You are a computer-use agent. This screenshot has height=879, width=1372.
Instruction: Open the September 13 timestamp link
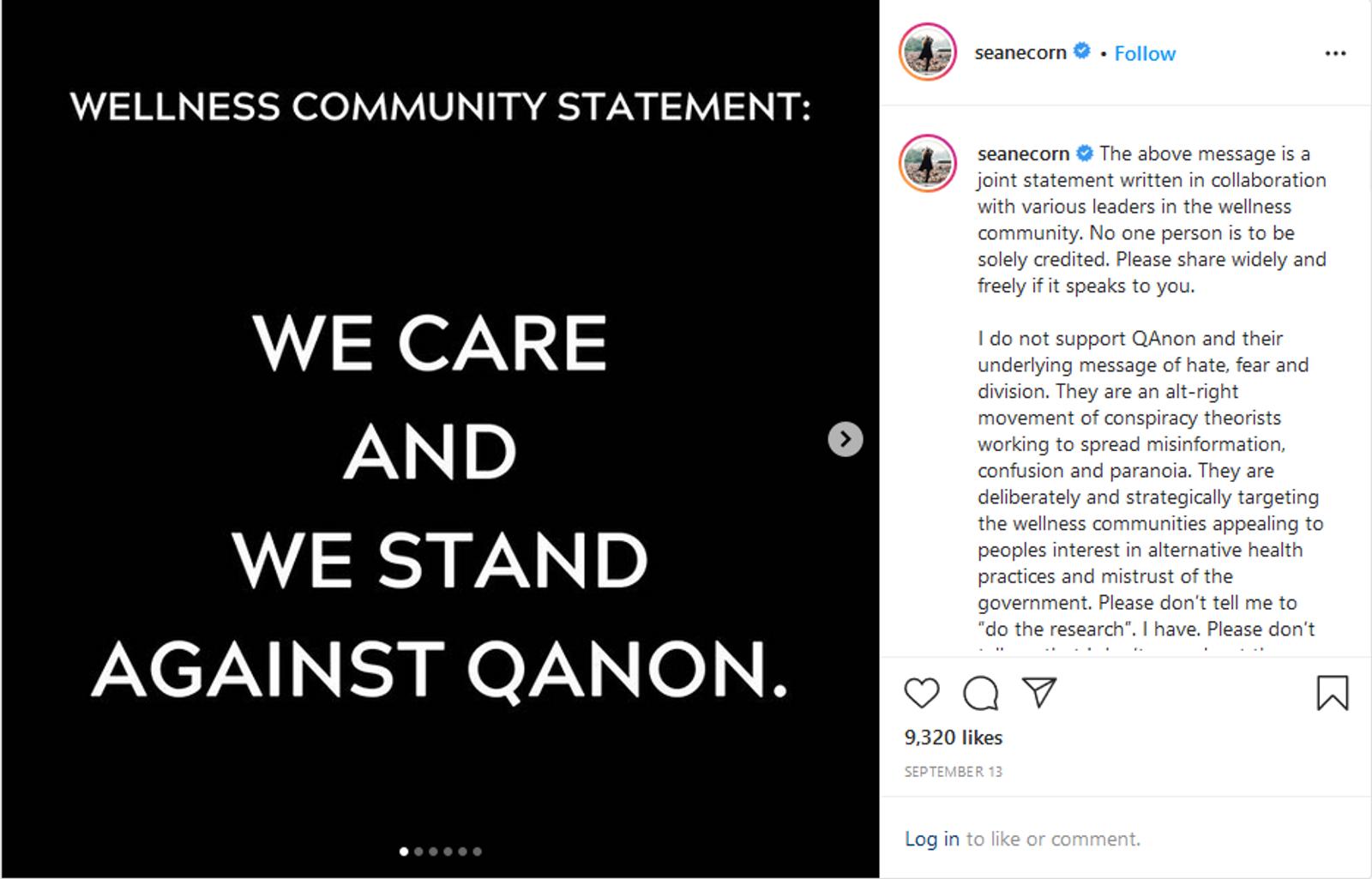[x=953, y=772]
